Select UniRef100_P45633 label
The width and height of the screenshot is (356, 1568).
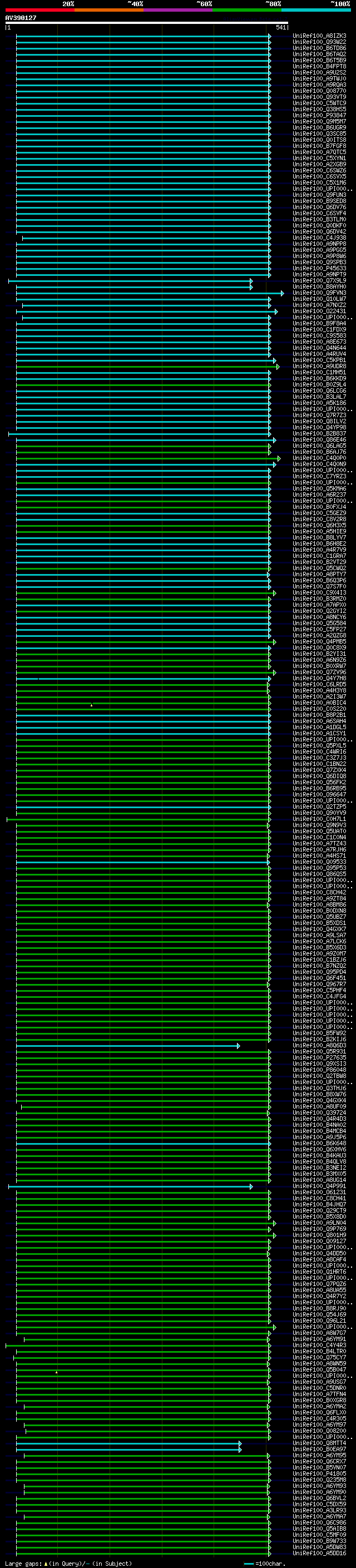tap(319, 269)
